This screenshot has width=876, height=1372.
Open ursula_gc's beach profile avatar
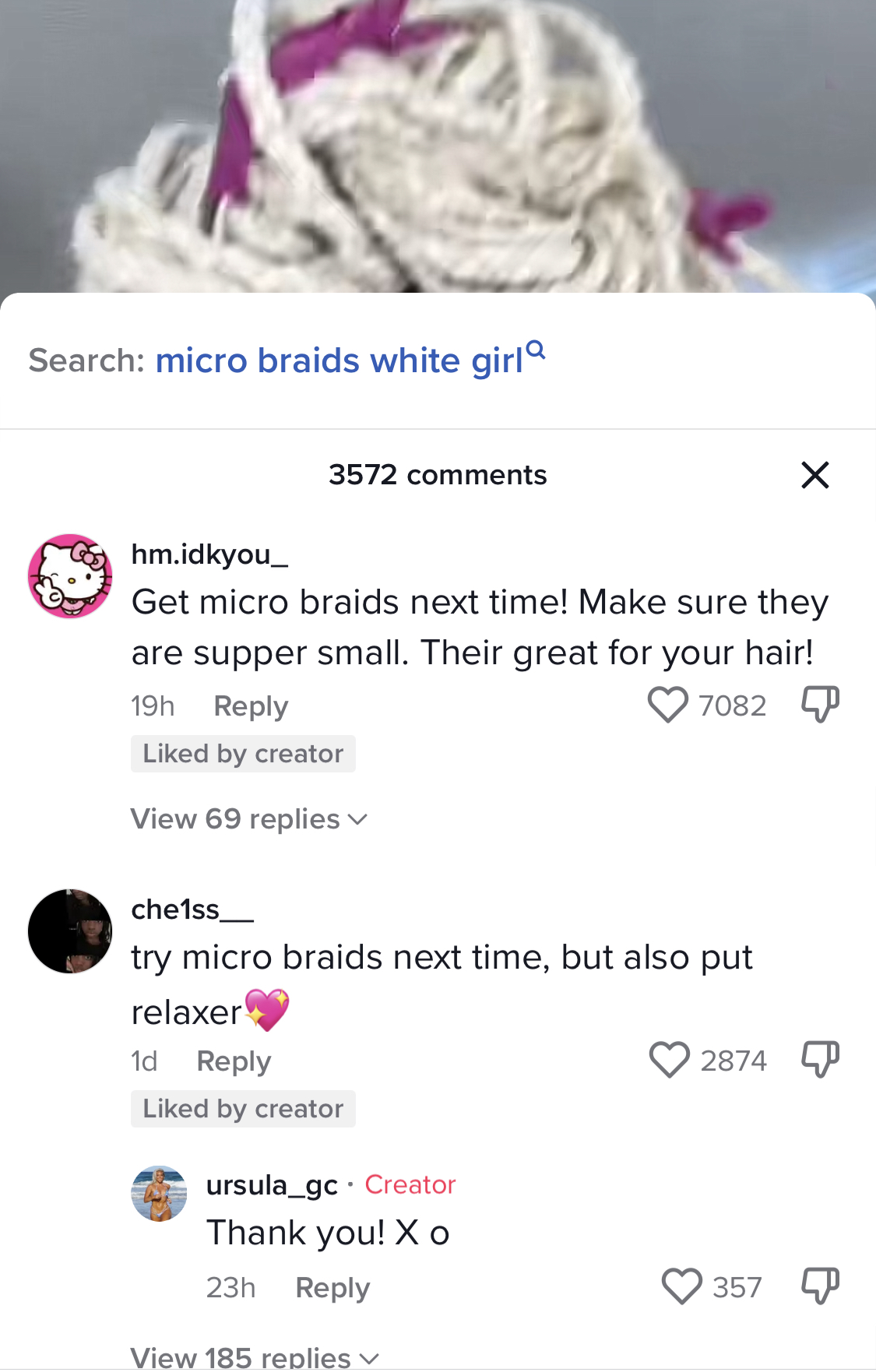pyautogui.click(x=159, y=1194)
